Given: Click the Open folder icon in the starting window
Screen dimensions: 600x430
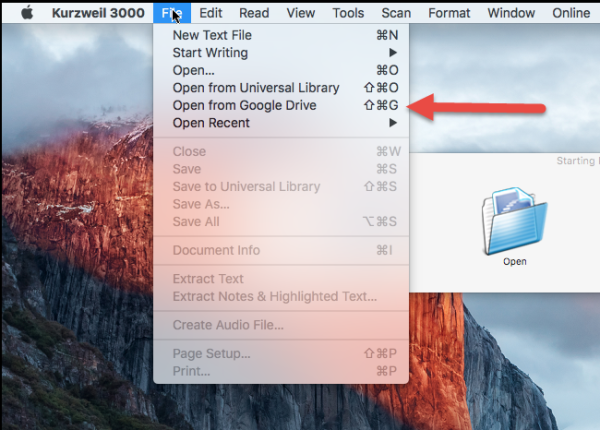Looking at the screenshot, I should click(515, 222).
